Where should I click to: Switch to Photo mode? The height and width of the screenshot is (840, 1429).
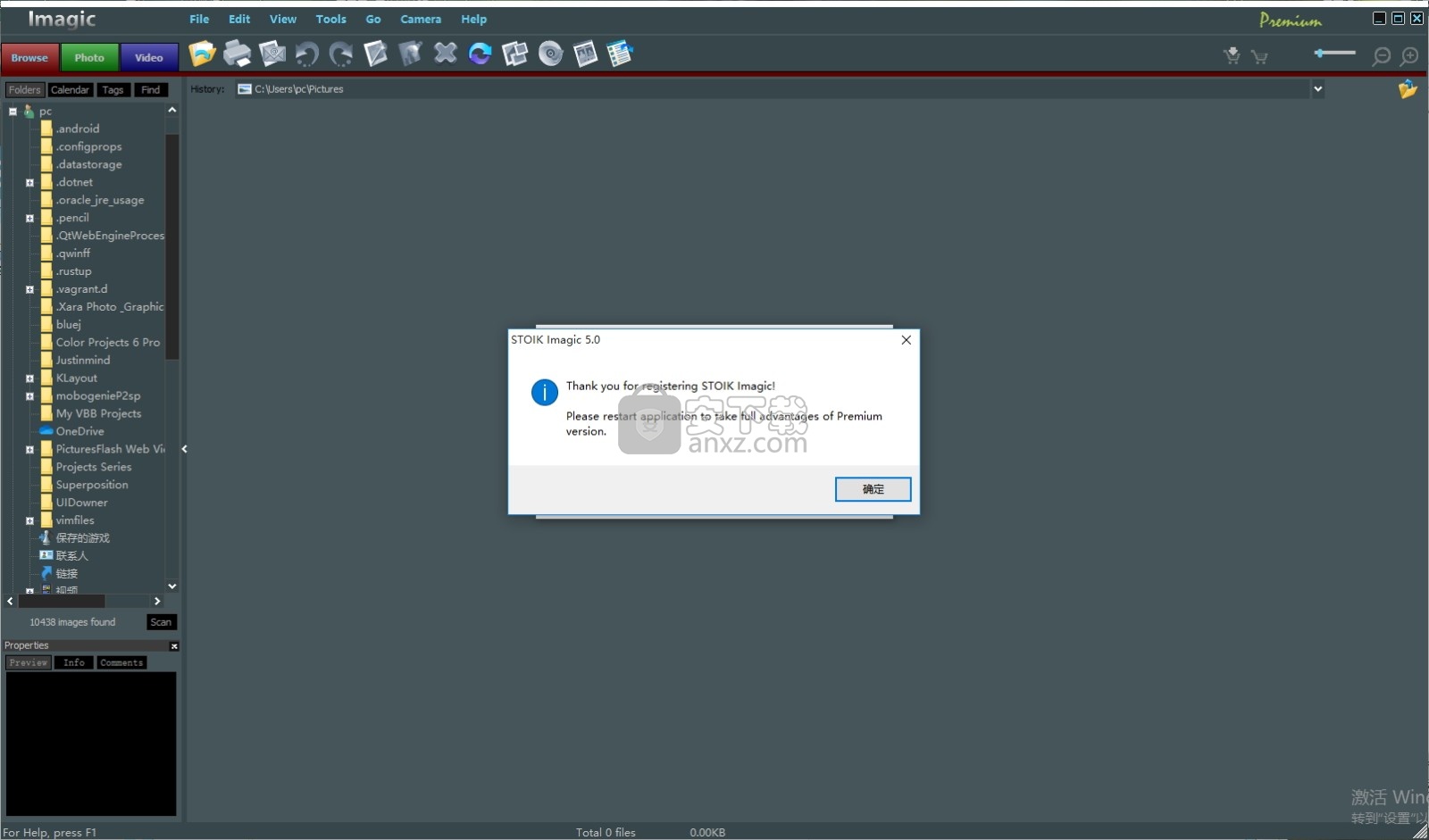(89, 57)
